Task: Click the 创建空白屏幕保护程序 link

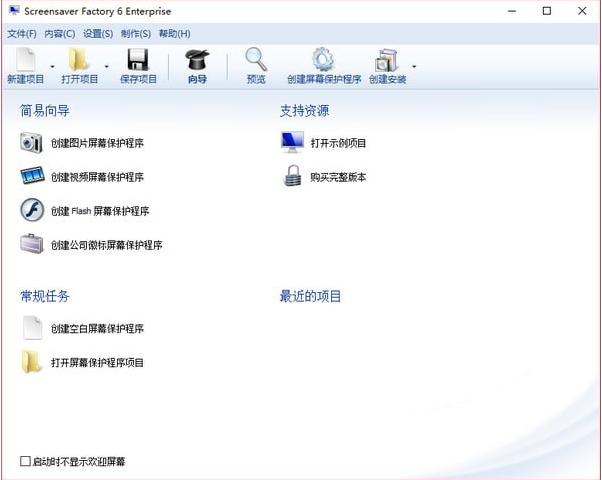Action: coord(98,329)
